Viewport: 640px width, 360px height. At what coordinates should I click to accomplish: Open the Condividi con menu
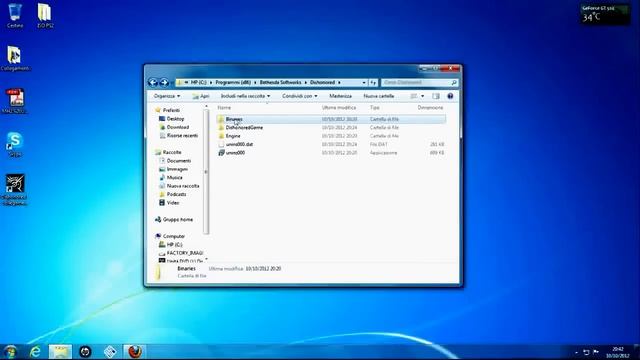click(x=300, y=96)
